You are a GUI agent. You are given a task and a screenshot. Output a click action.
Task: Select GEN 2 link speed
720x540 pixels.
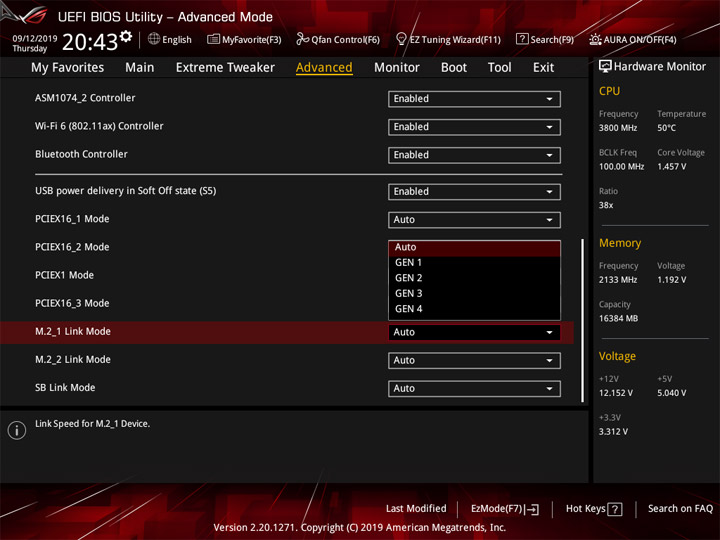474,278
